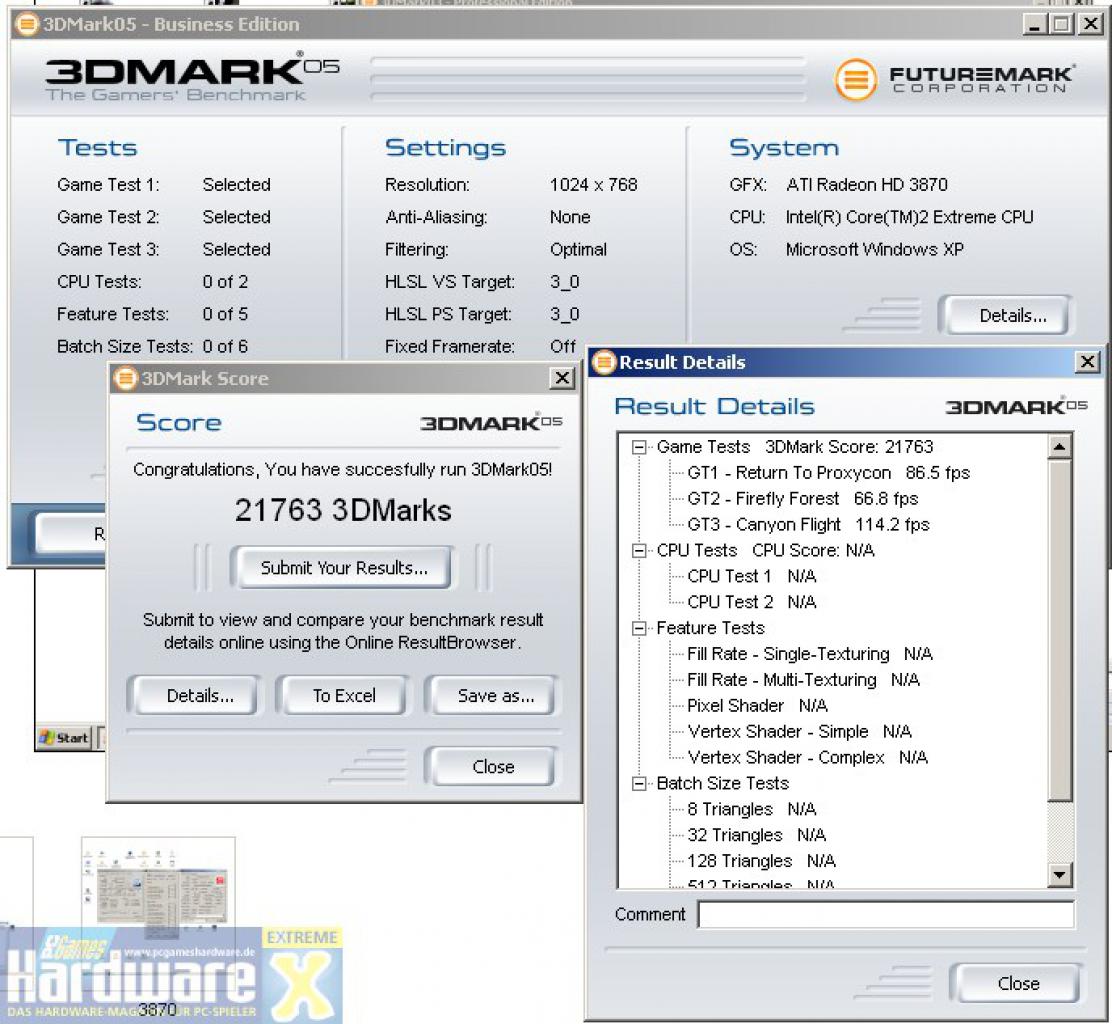Select GT1 - Return To Proxycon row
Screen dimensions: 1112x1024
coord(828,473)
